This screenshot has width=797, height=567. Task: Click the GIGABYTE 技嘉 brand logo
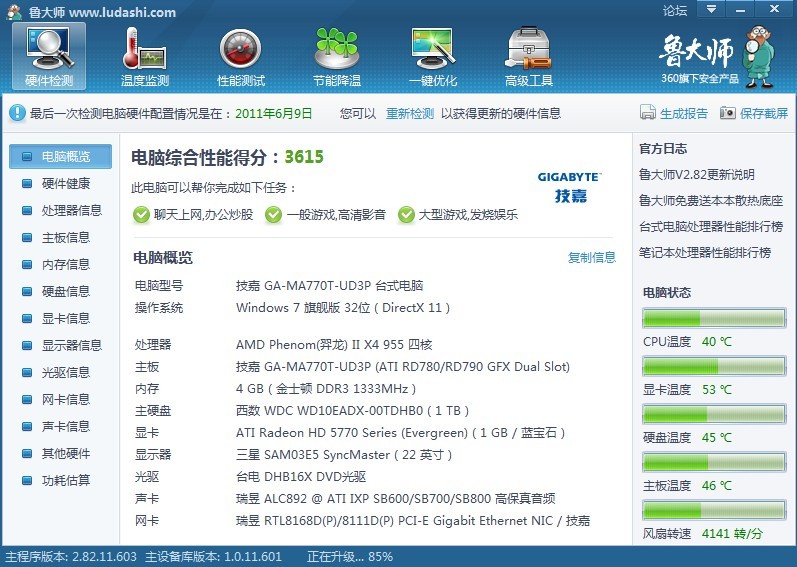[570, 187]
